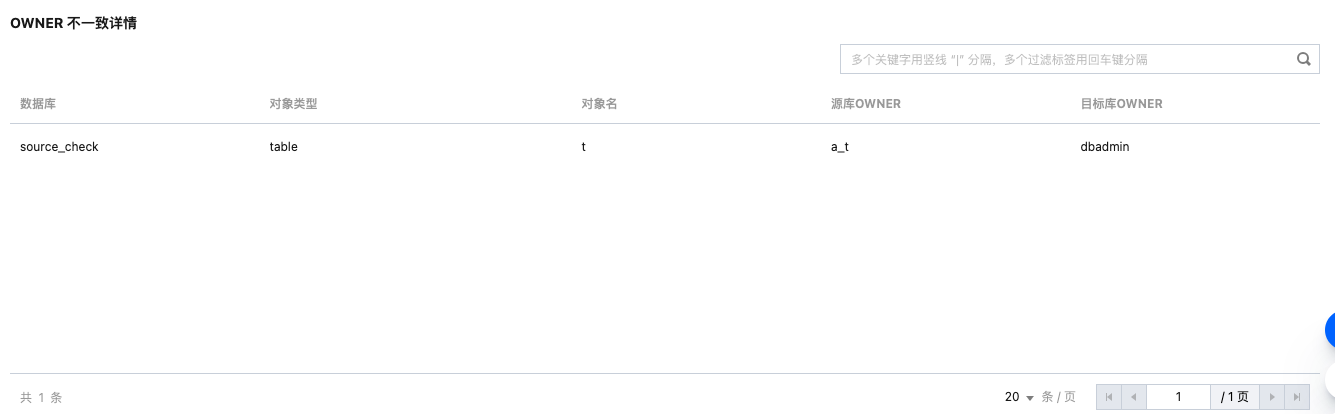Select the table object type cell
This screenshot has height=414, width=1335.
click(284, 146)
